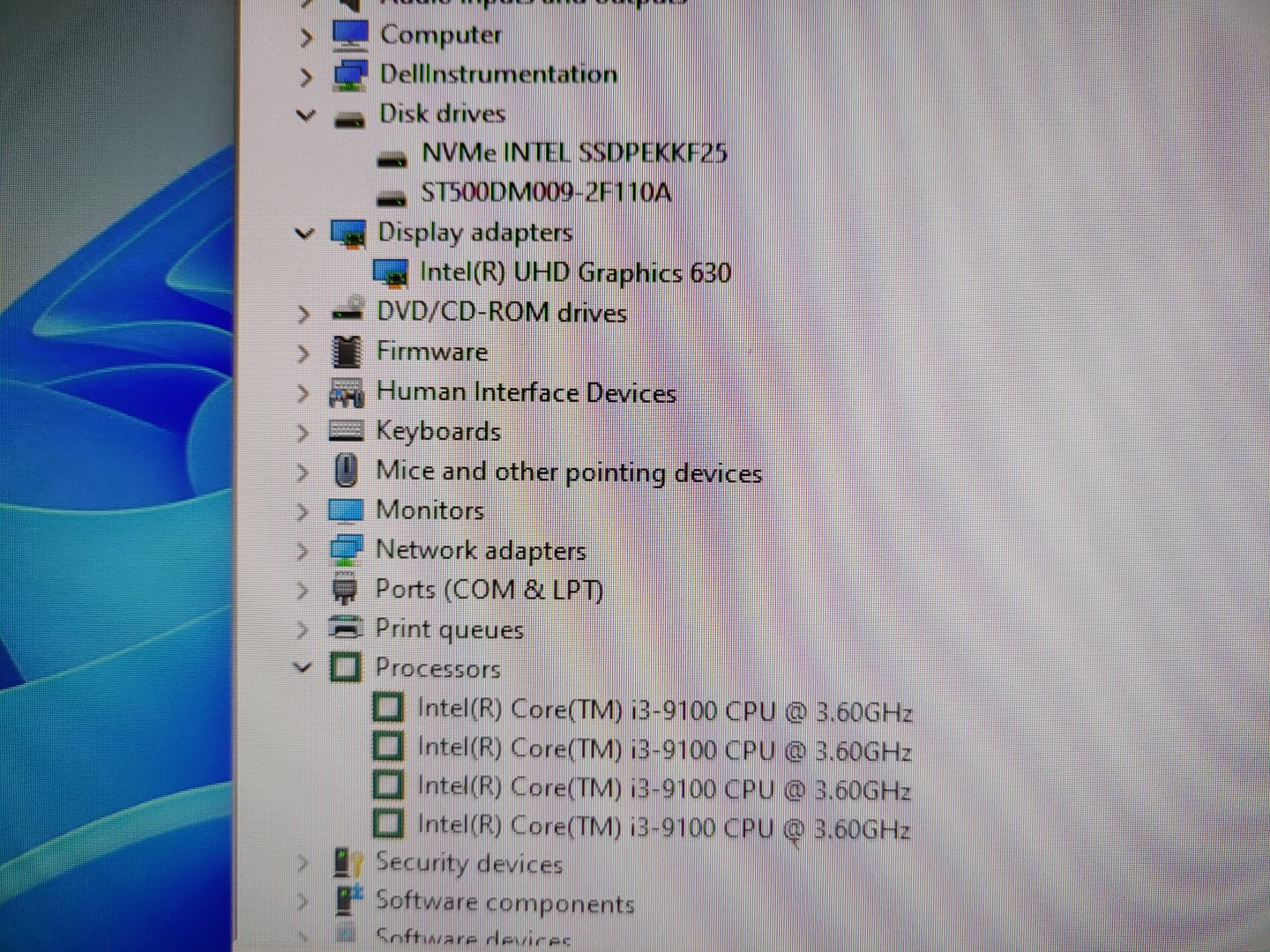The image size is (1270, 952).
Task: Select the Human Interface Devices label
Action: (526, 391)
